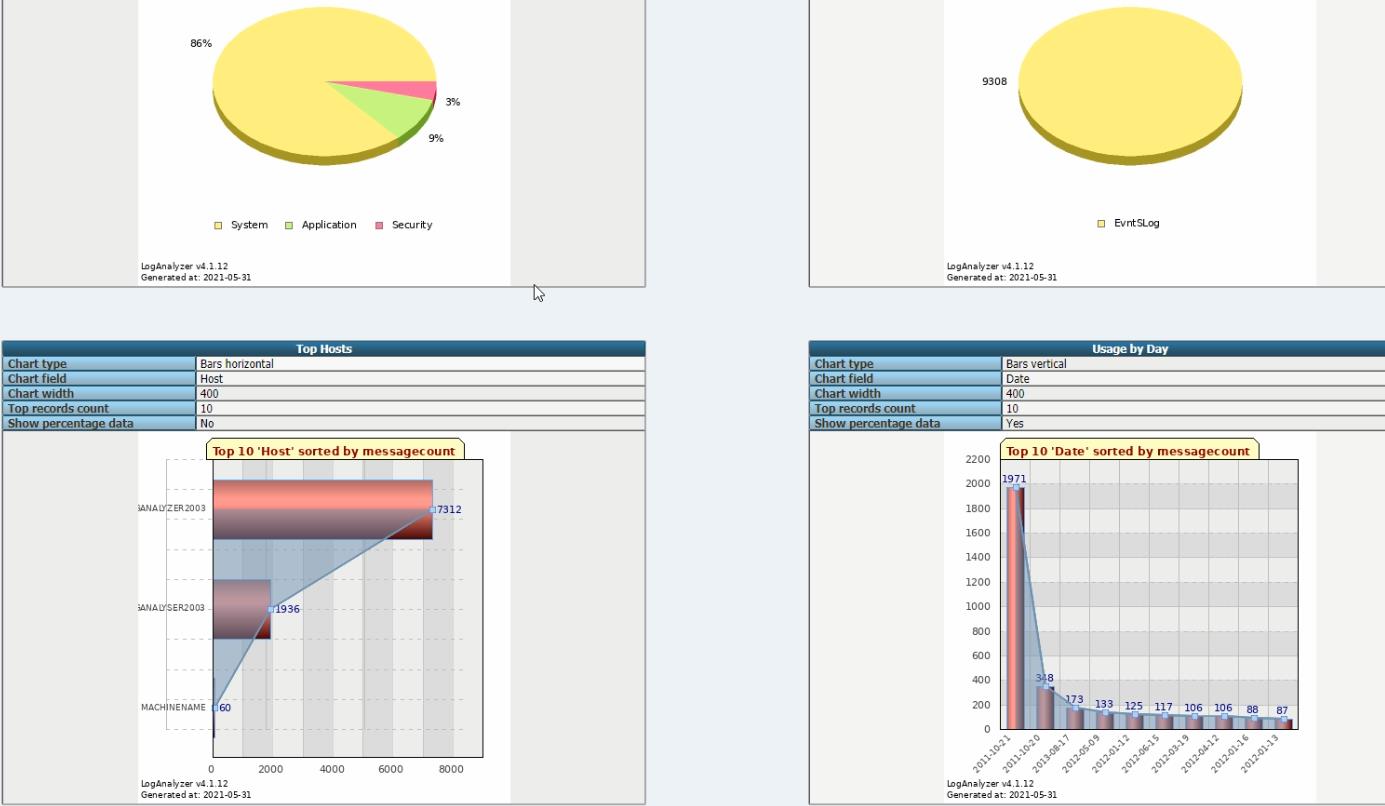Click the 173 value label

[x=1074, y=700]
